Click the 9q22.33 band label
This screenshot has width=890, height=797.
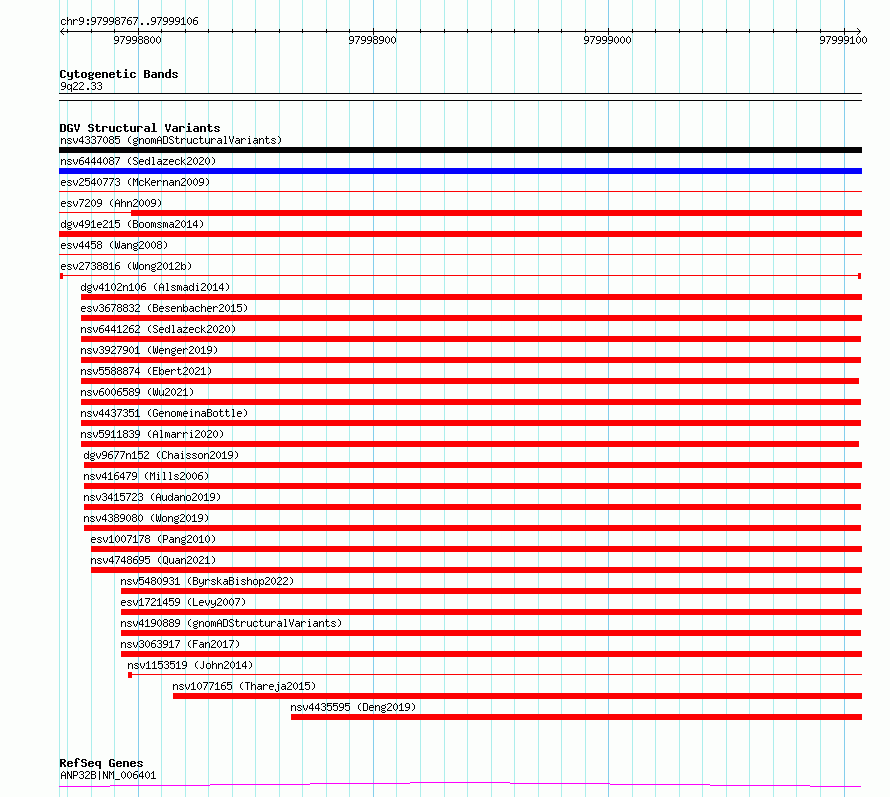[81, 86]
